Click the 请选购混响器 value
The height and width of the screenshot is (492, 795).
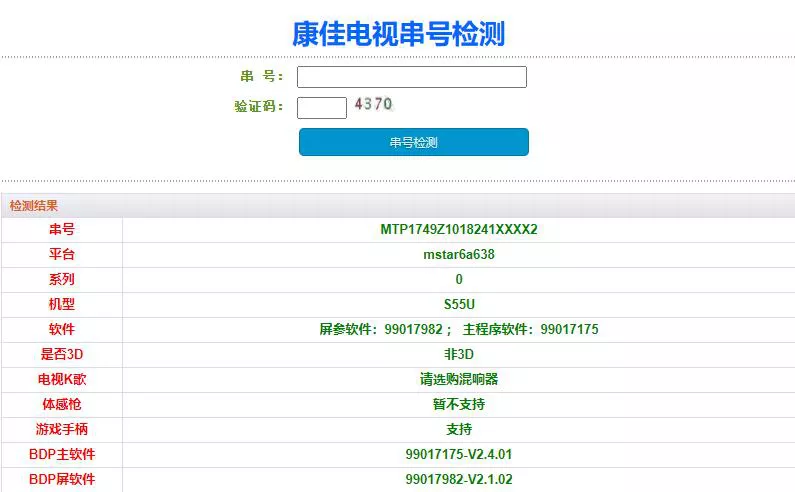[x=459, y=379]
